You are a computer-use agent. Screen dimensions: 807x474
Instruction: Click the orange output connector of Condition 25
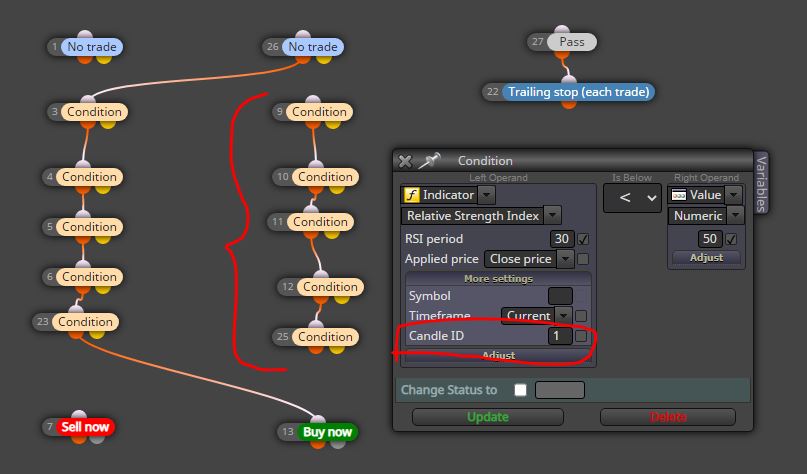(316, 348)
